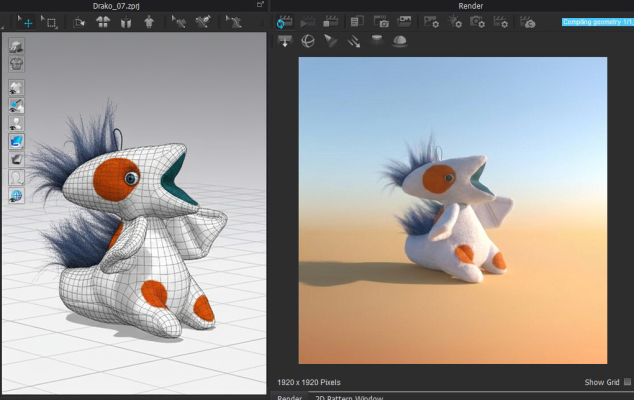Start Final Render with play clapperboard

pos(308,22)
